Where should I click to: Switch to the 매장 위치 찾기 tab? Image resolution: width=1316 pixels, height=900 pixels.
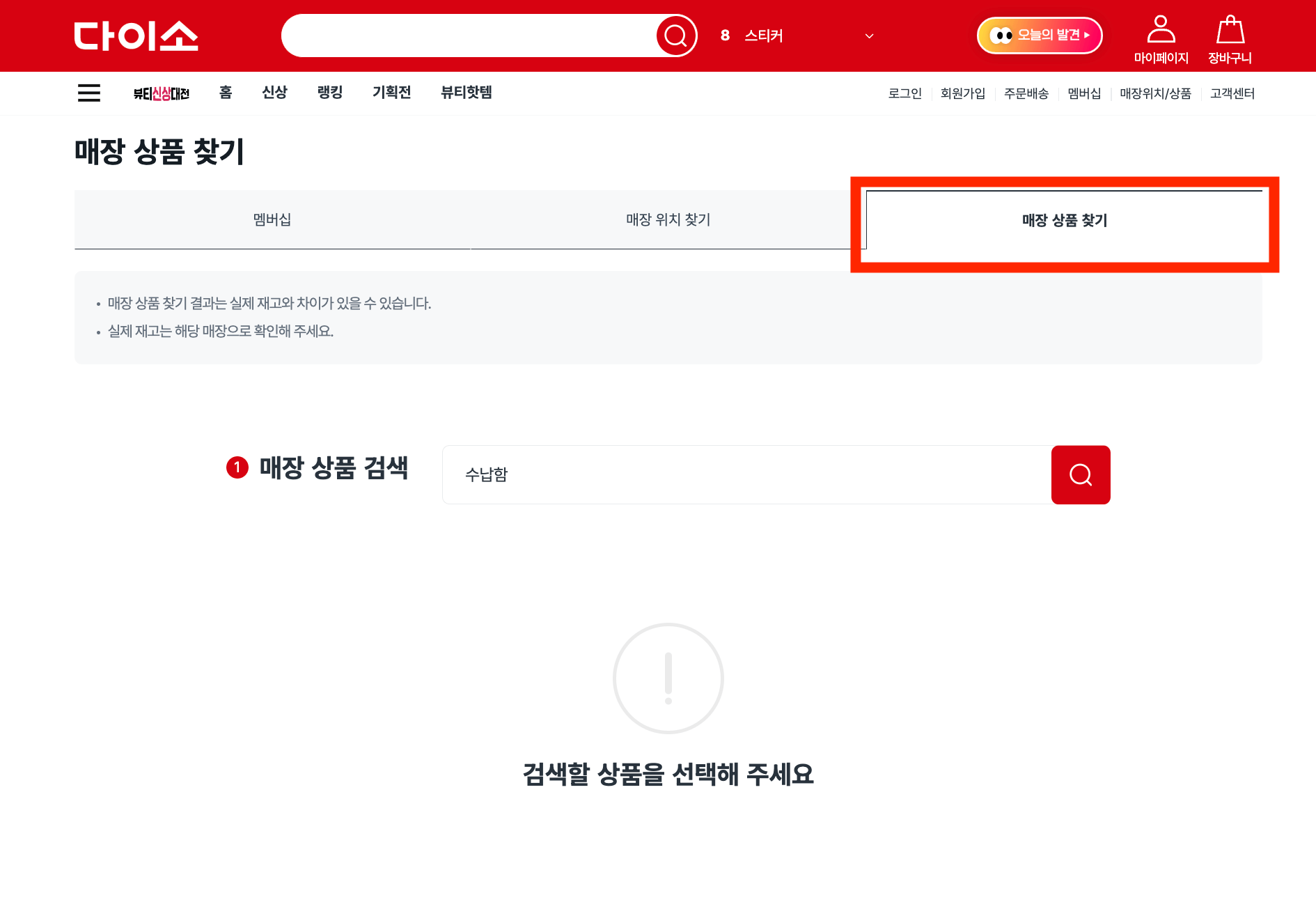coord(667,219)
